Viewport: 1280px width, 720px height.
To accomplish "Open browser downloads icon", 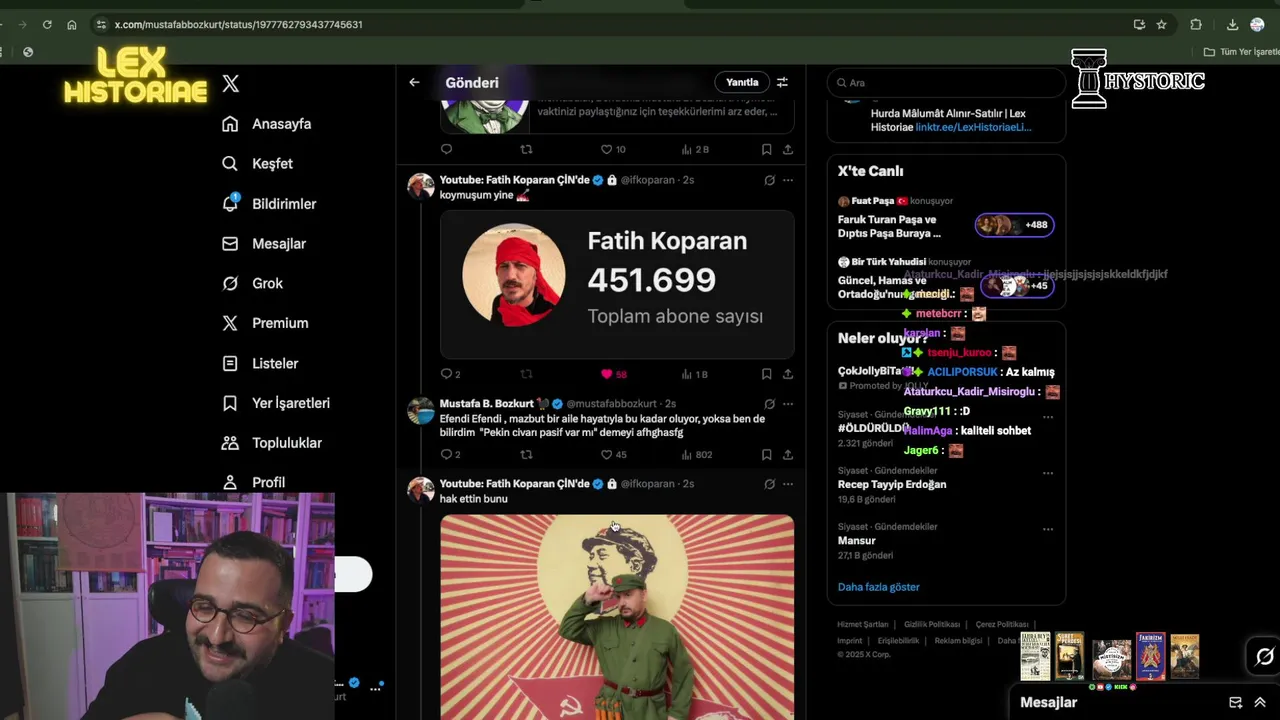I will [x=1232, y=24].
